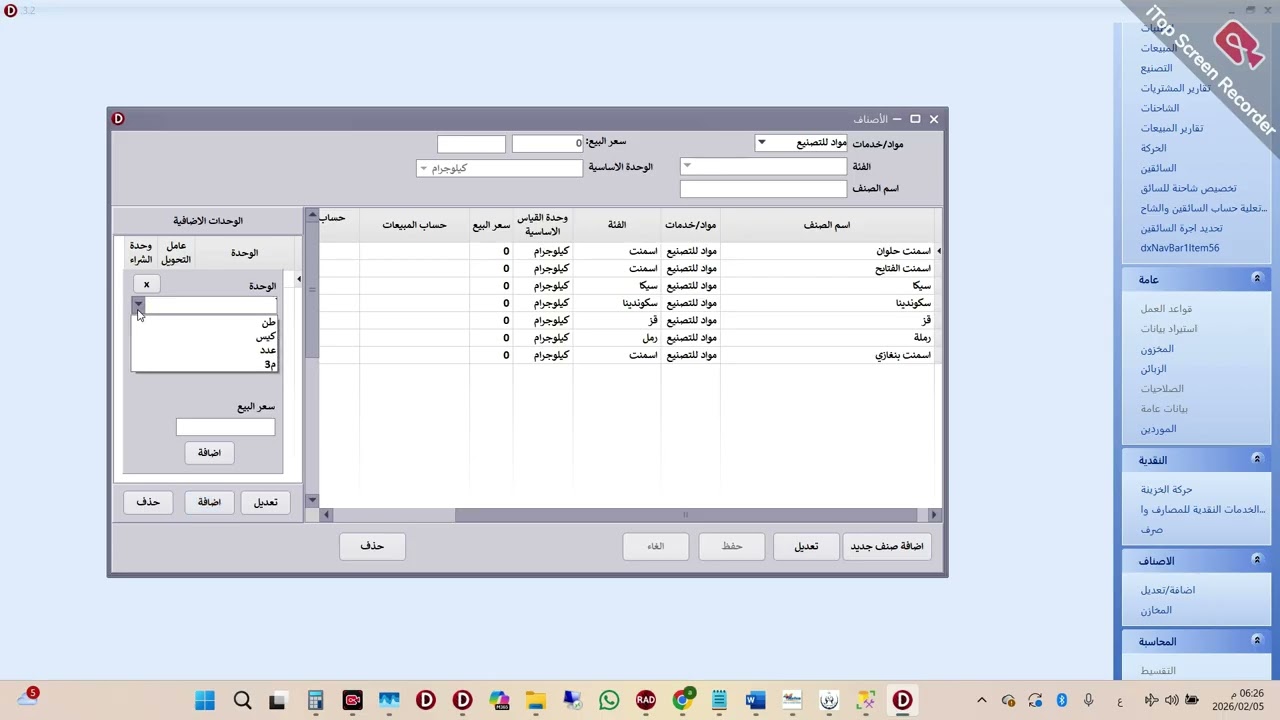Open المخازن sidebar link
The height and width of the screenshot is (720, 1280).
tap(1156, 610)
